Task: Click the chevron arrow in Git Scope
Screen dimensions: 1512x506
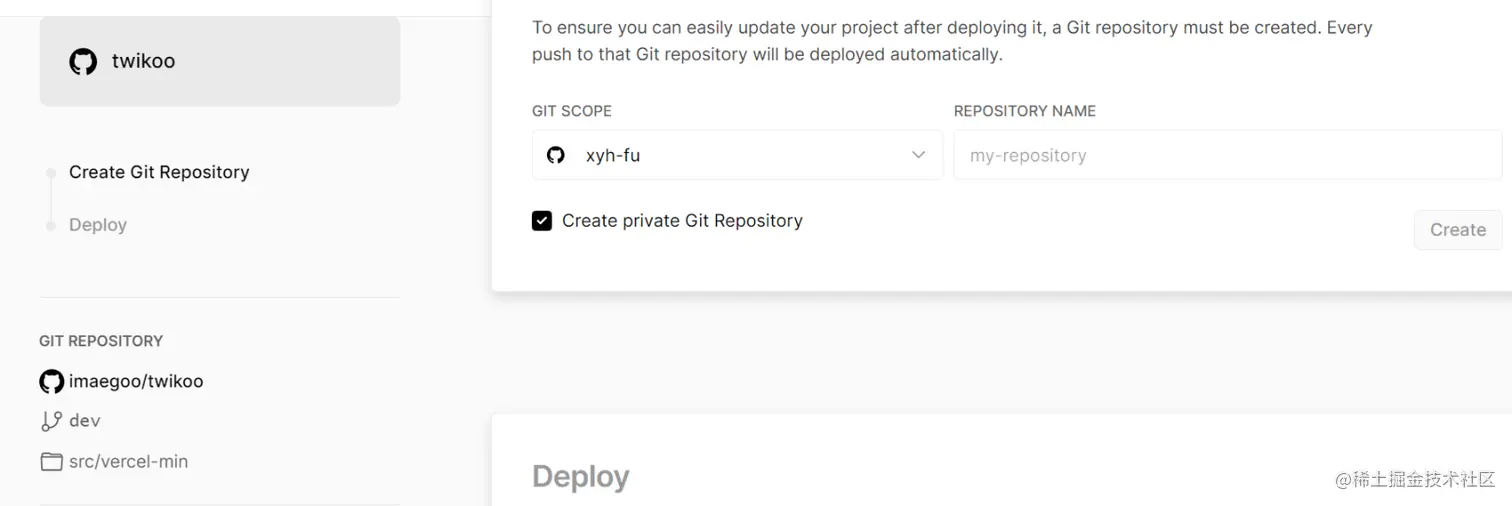Action: pos(918,155)
